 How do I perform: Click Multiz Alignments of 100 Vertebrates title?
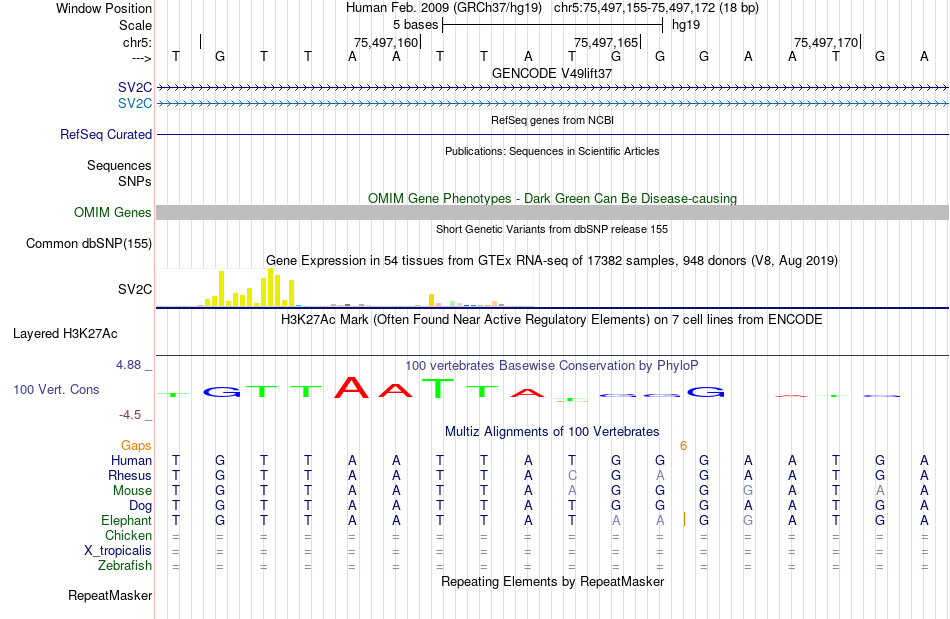tap(552, 431)
